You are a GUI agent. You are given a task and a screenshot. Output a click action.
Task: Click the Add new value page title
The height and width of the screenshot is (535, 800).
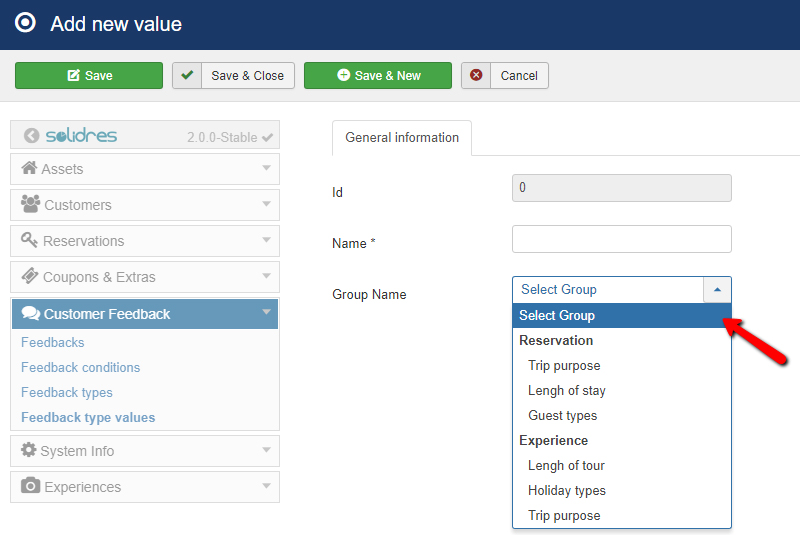coord(116,24)
